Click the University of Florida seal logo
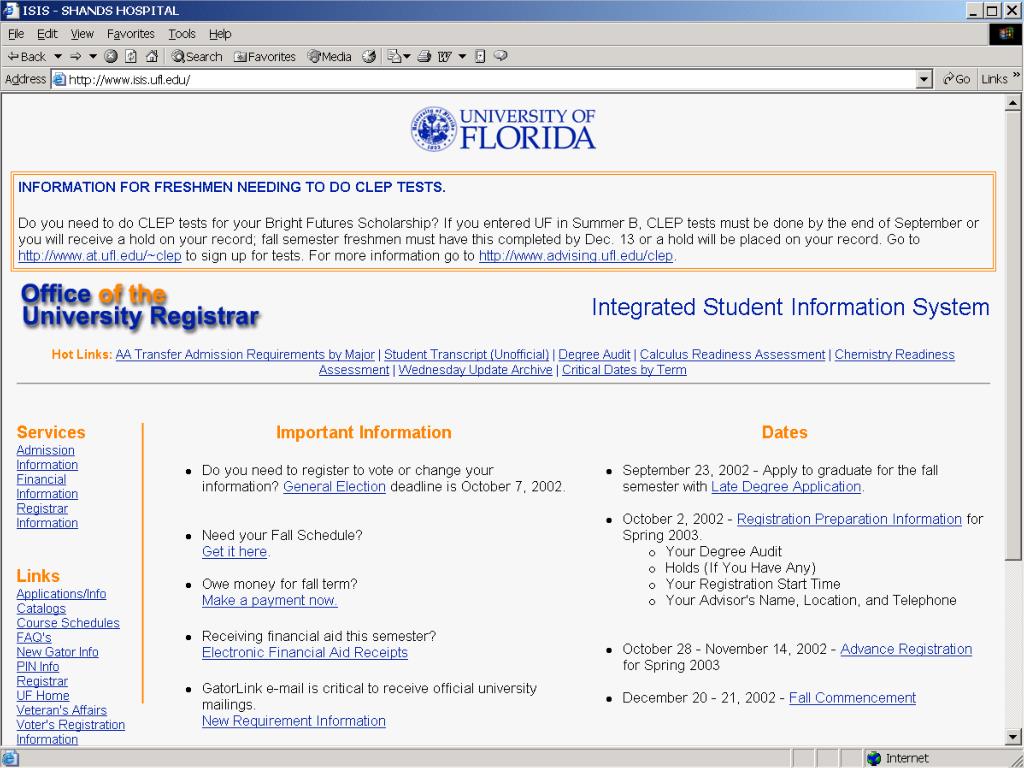The height and width of the screenshot is (768, 1024). tap(433, 129)
